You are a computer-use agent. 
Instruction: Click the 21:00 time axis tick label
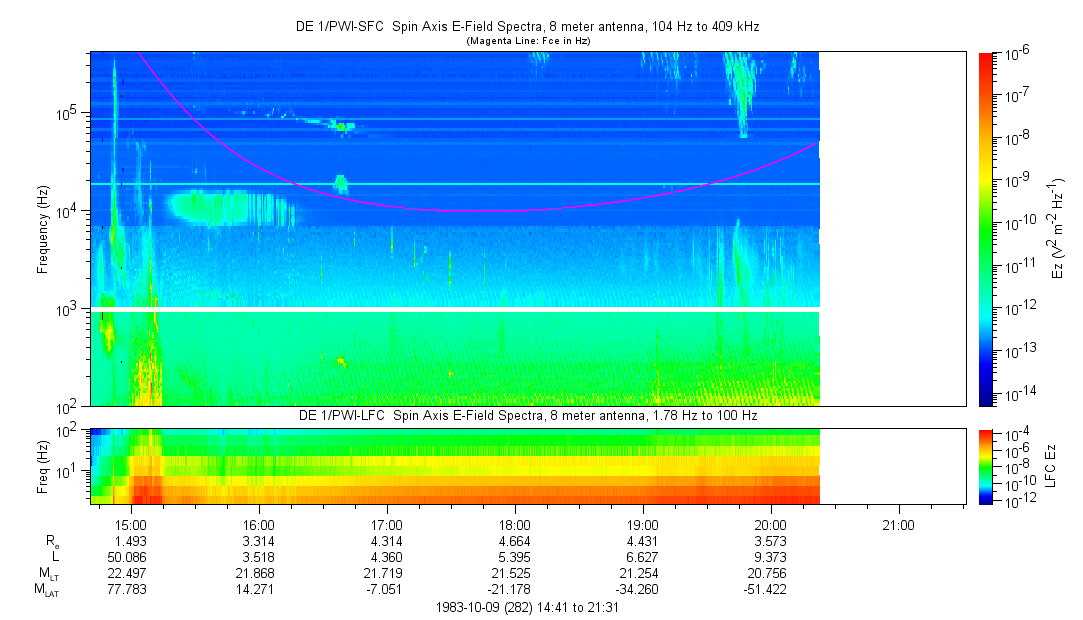[898, 524]
